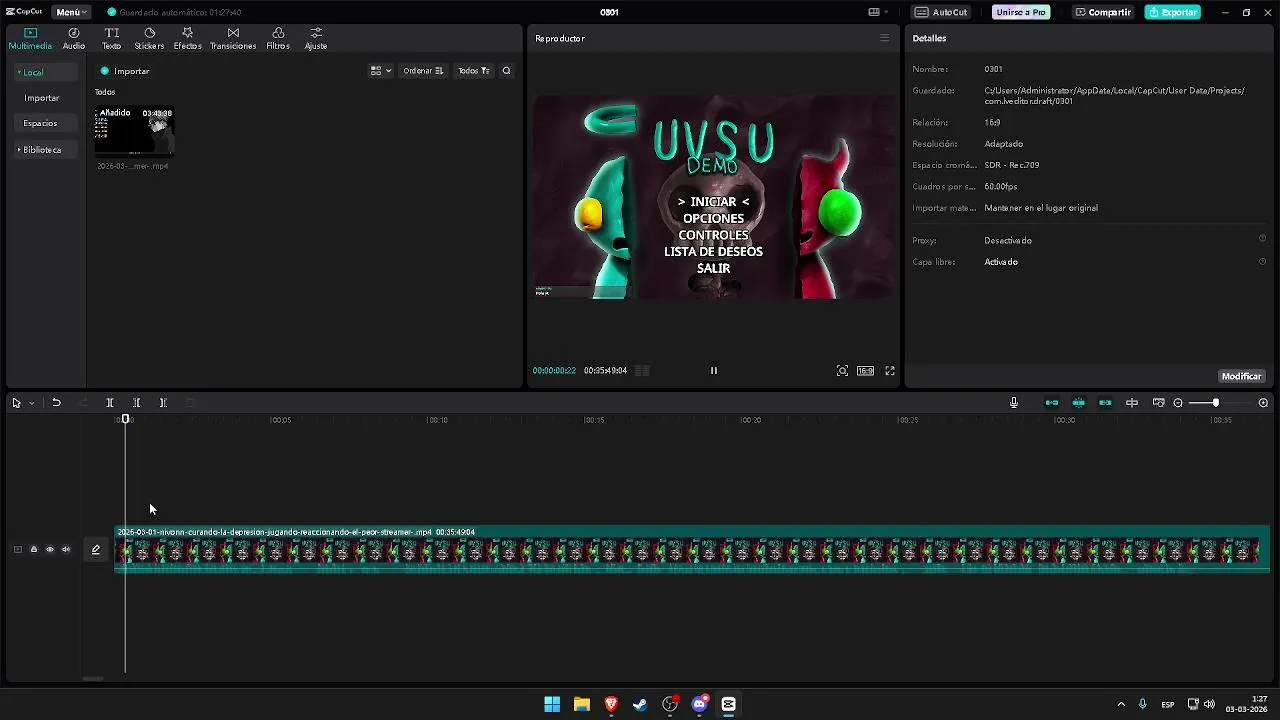Image resolution: width=1280 pixels, height=720 pixels.
Task: Click the 00:10 mark on timeline ruler
Action: tap(438, 420)
